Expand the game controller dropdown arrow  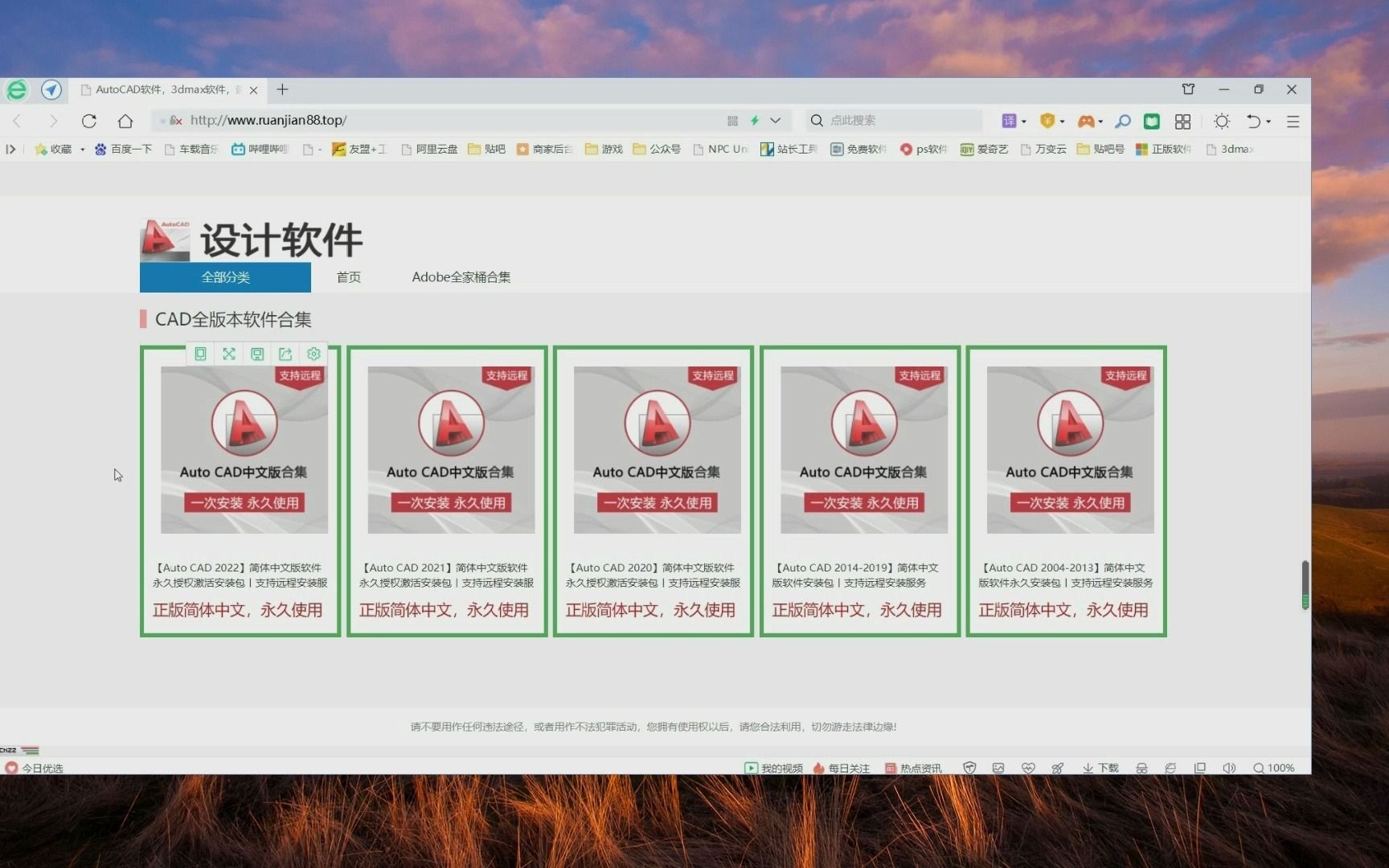[1100, 121]
